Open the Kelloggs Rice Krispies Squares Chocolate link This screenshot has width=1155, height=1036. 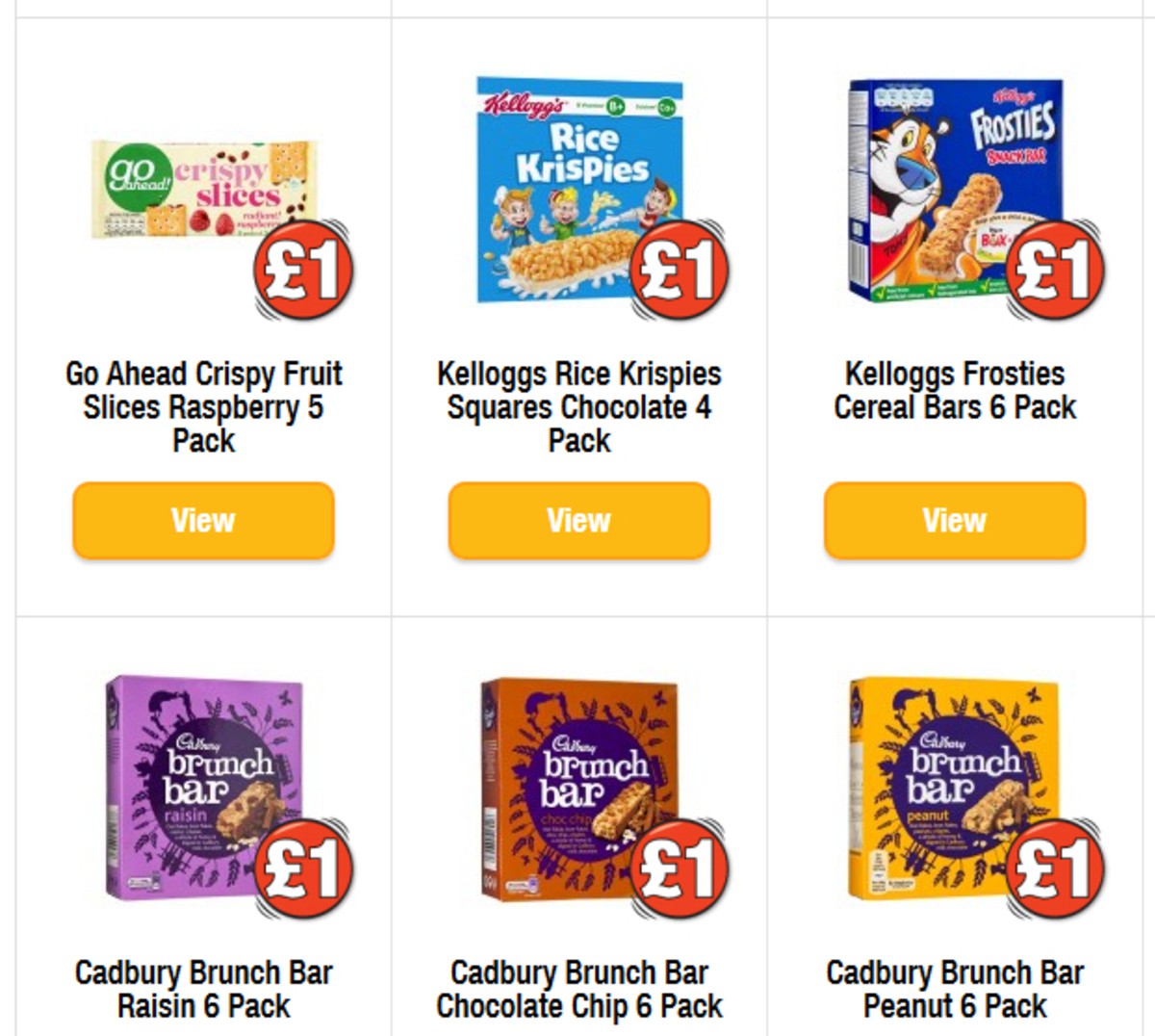pos(577,406)
